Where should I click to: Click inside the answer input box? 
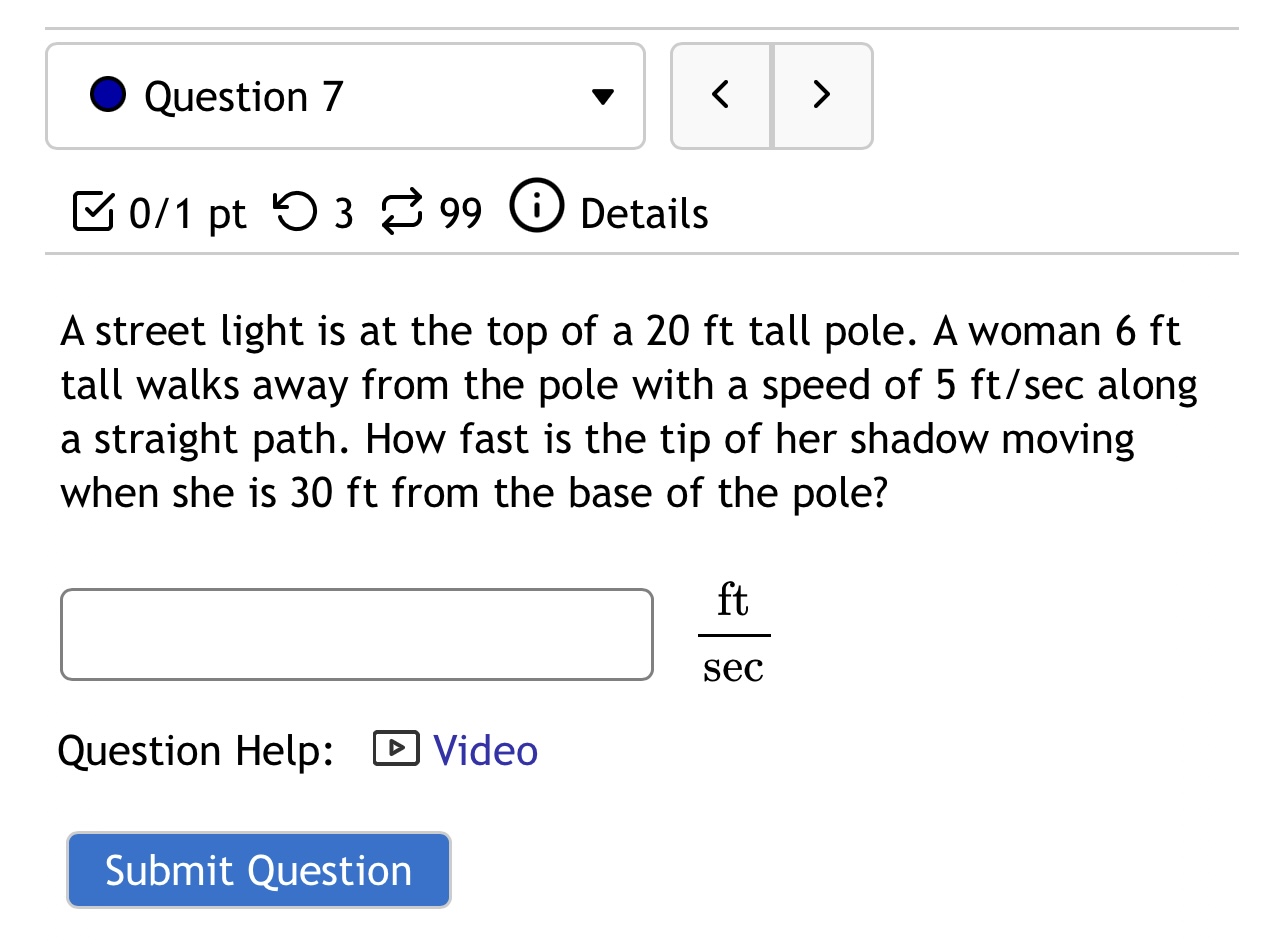(x=356, y=634)
